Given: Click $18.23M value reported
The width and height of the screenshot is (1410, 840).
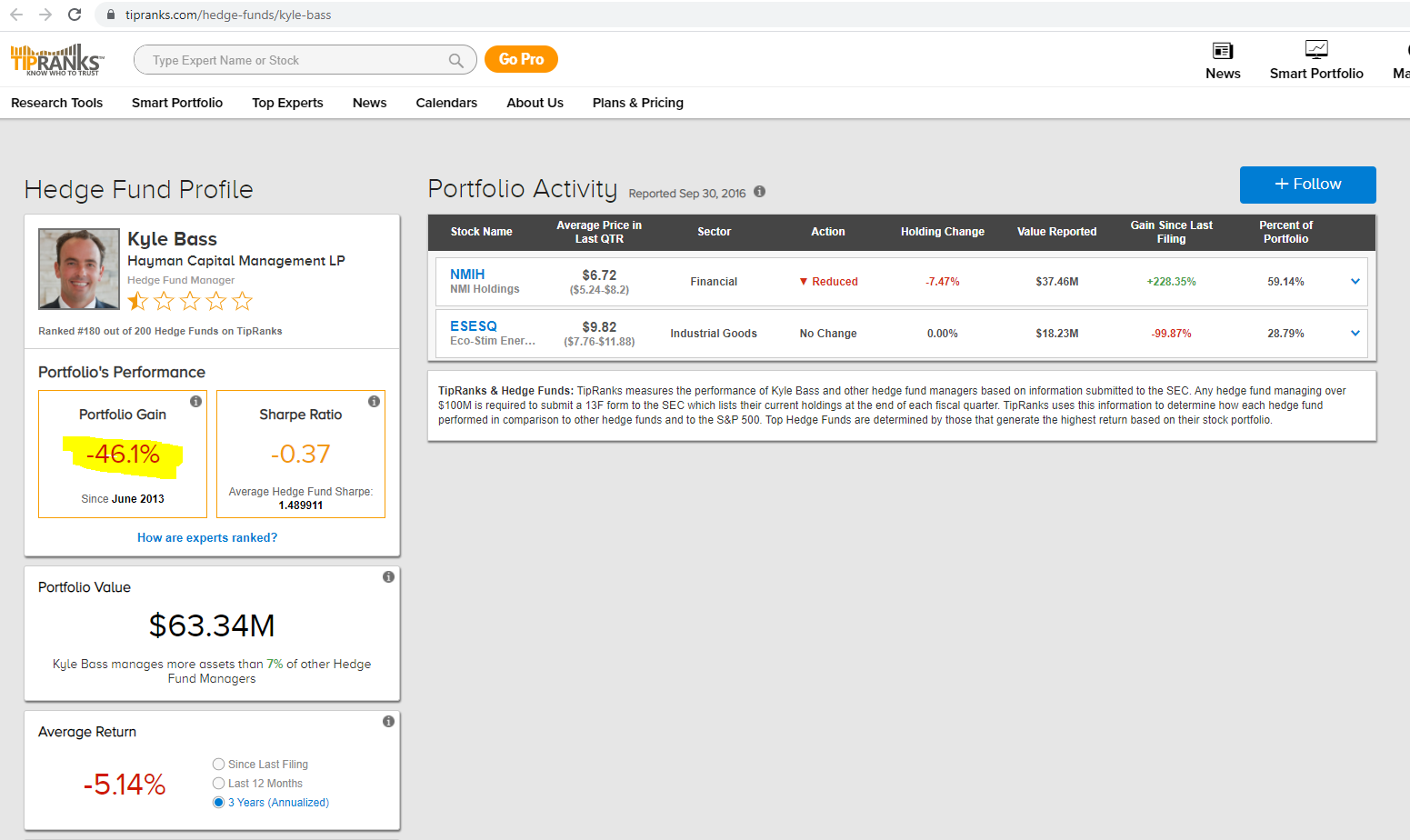Looking at the screenshot, I should point(1057,334).
